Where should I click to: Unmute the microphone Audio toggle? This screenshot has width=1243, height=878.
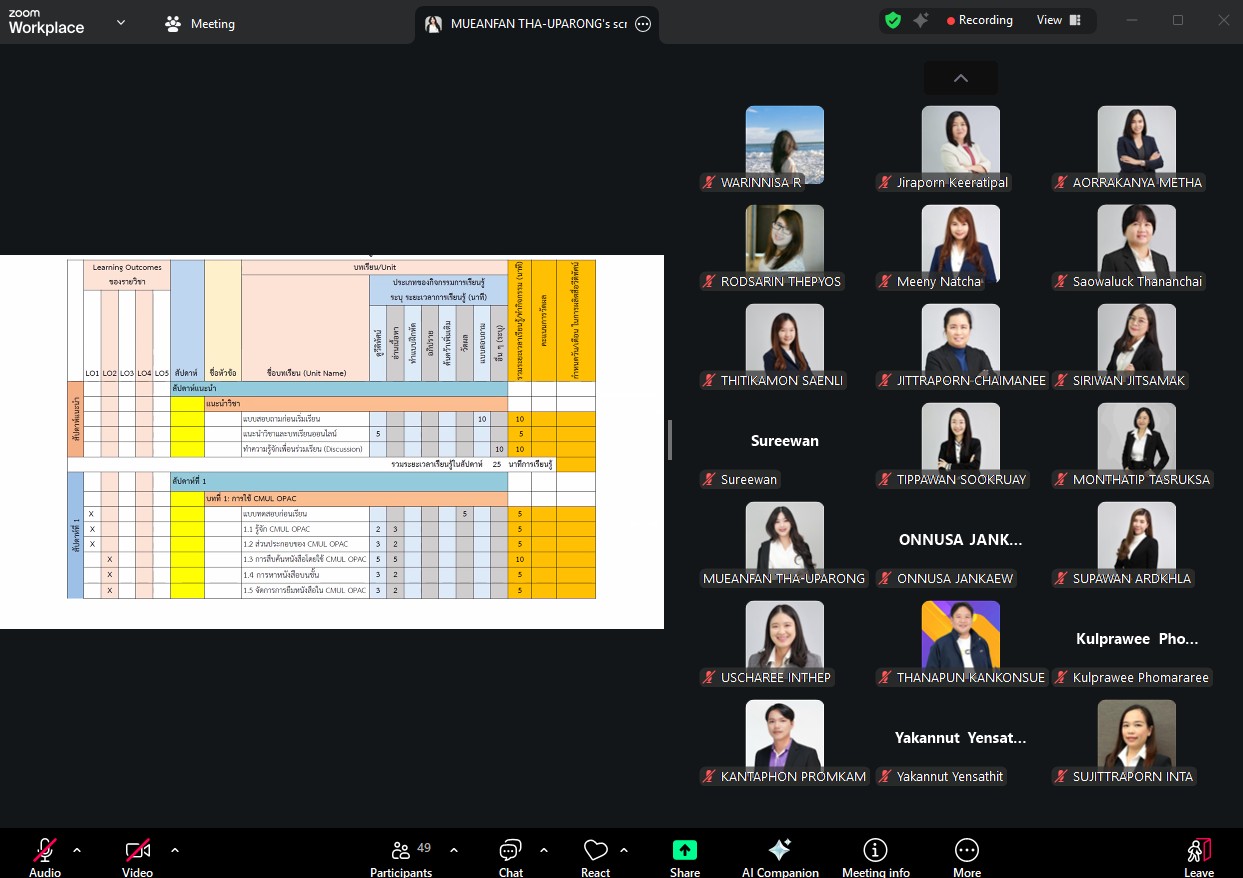[x=45, y=851]
